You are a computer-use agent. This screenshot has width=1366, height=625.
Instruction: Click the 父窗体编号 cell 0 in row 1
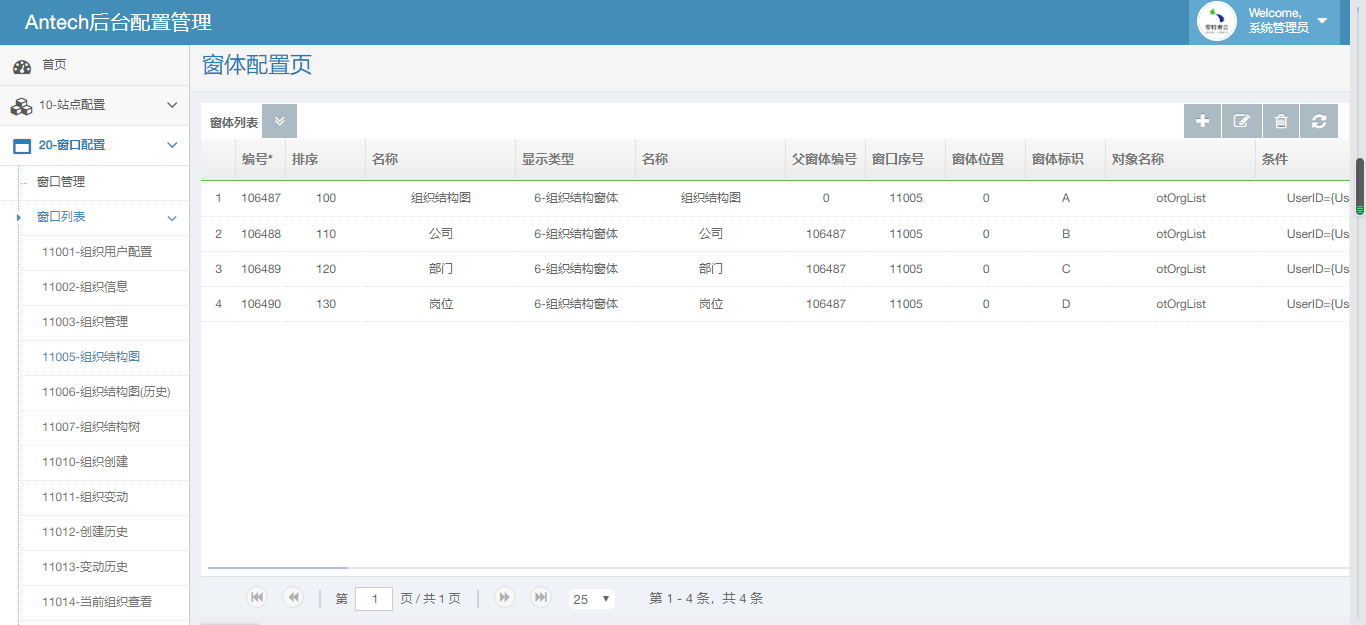(x=826, y=198)
